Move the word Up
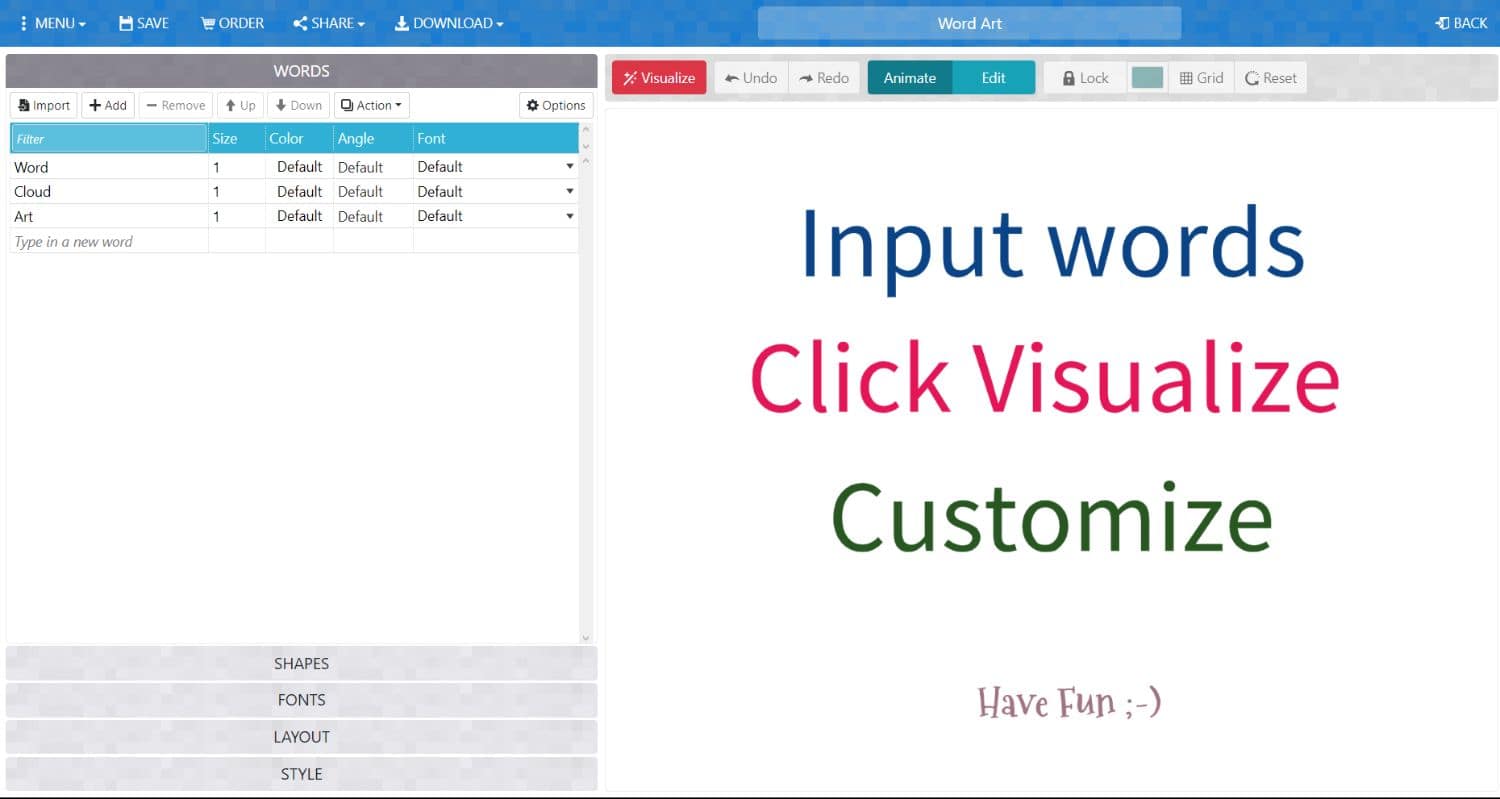The image size is (1500, 799). point(240,105)
